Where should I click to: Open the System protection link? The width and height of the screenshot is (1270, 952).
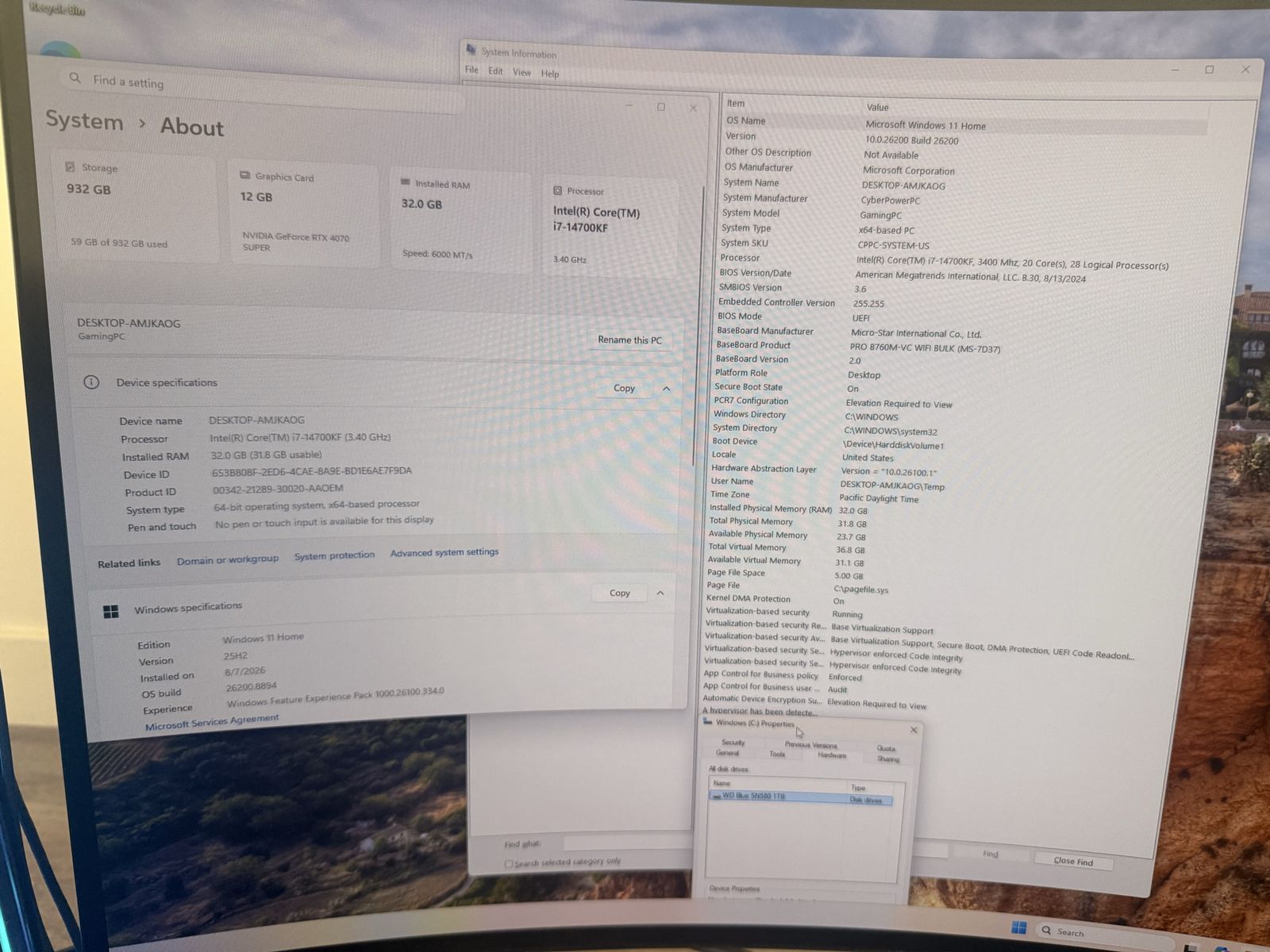tap(334, 555)
